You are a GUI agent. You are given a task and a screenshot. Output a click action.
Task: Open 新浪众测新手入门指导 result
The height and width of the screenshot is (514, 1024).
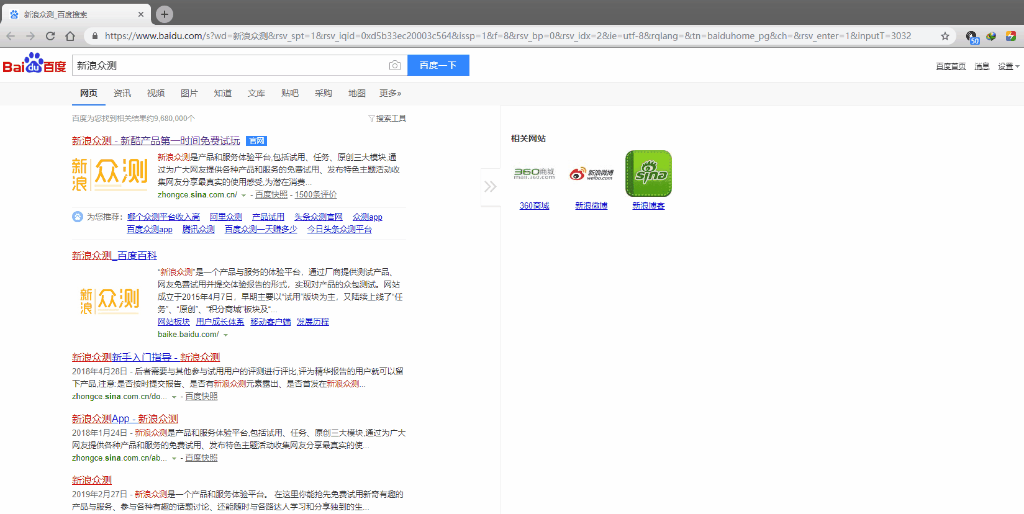tap(146, 357)
